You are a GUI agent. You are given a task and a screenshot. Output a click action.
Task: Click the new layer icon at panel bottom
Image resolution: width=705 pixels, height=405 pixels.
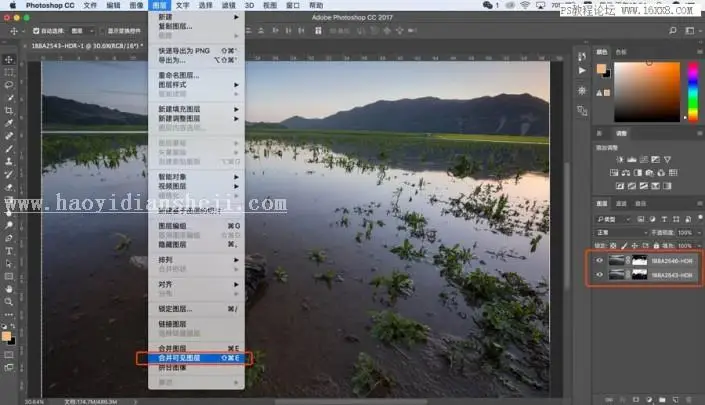click(x=675, y=400)
